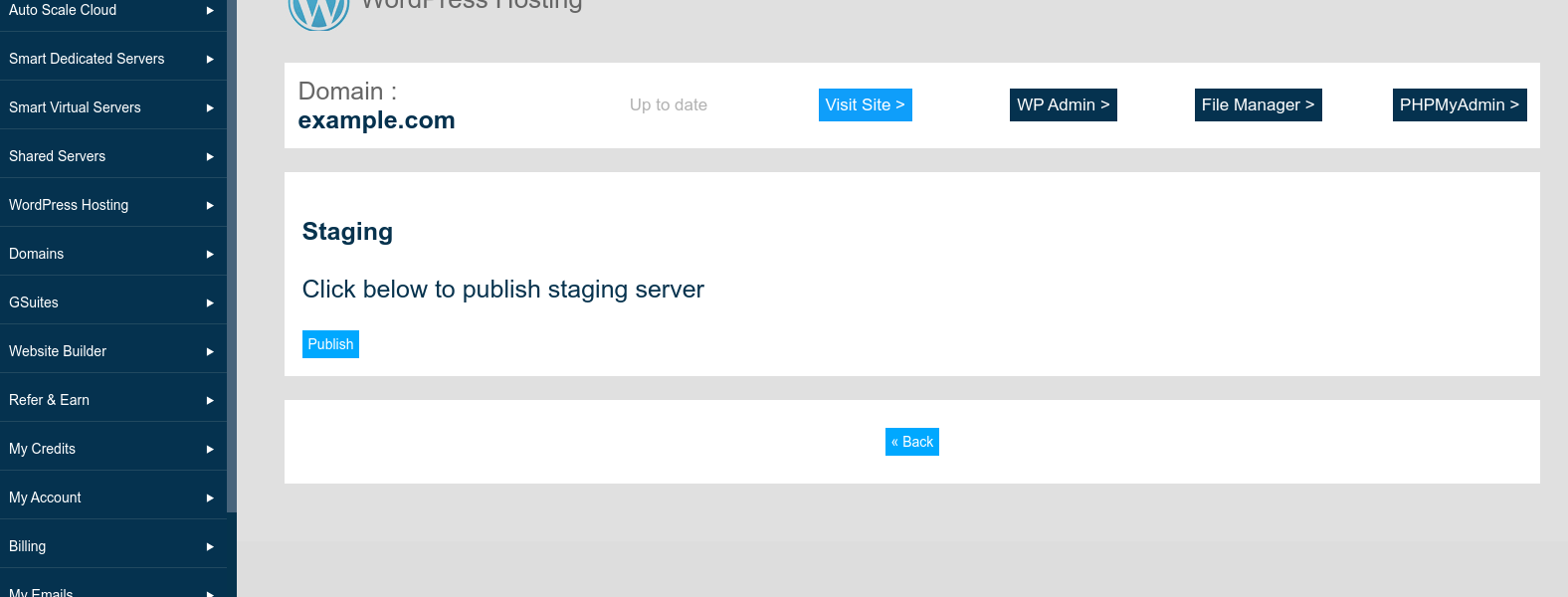Open the Billing menu item

(x=28, y=546)
